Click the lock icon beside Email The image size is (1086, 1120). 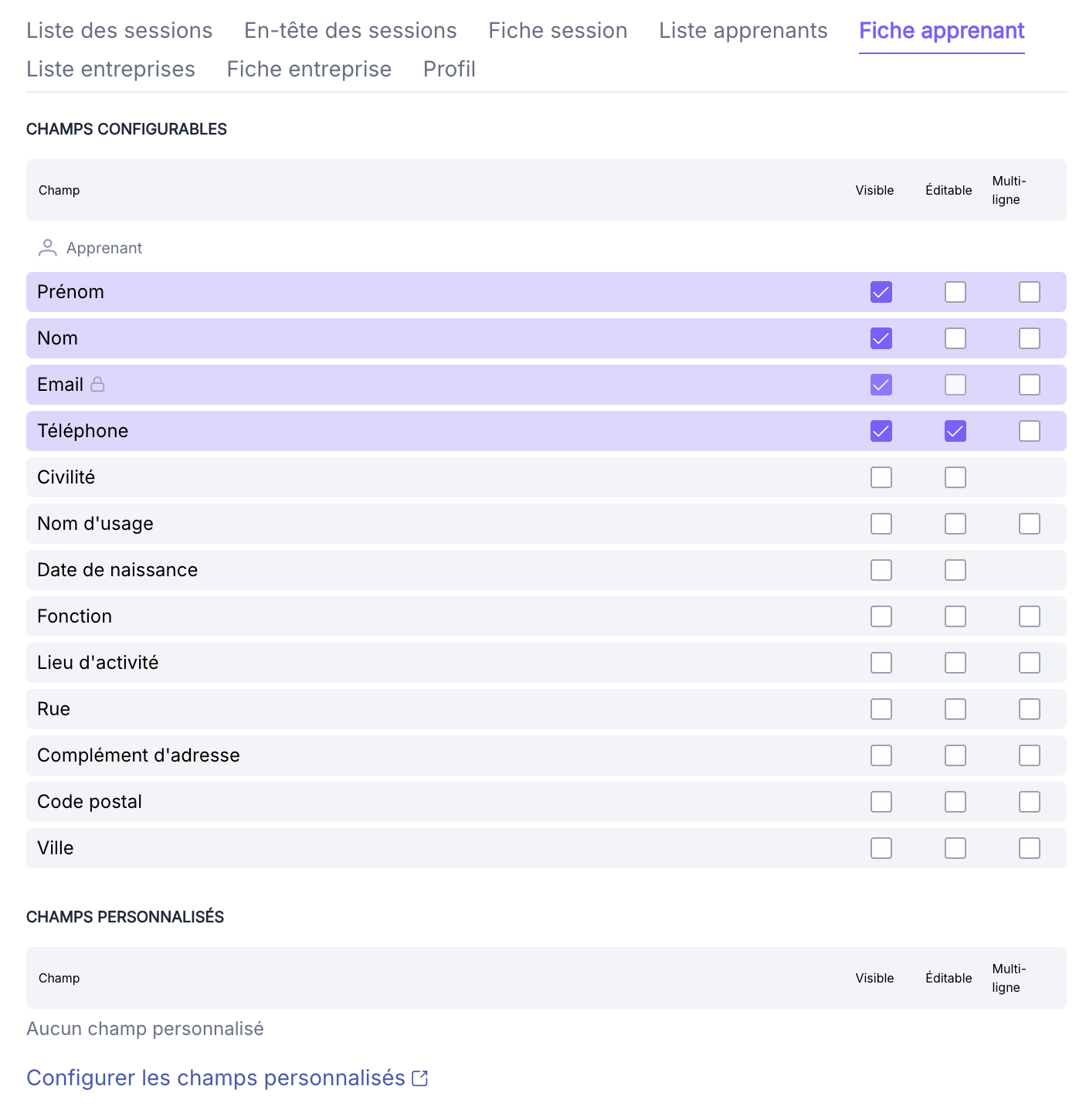(97, 384)
